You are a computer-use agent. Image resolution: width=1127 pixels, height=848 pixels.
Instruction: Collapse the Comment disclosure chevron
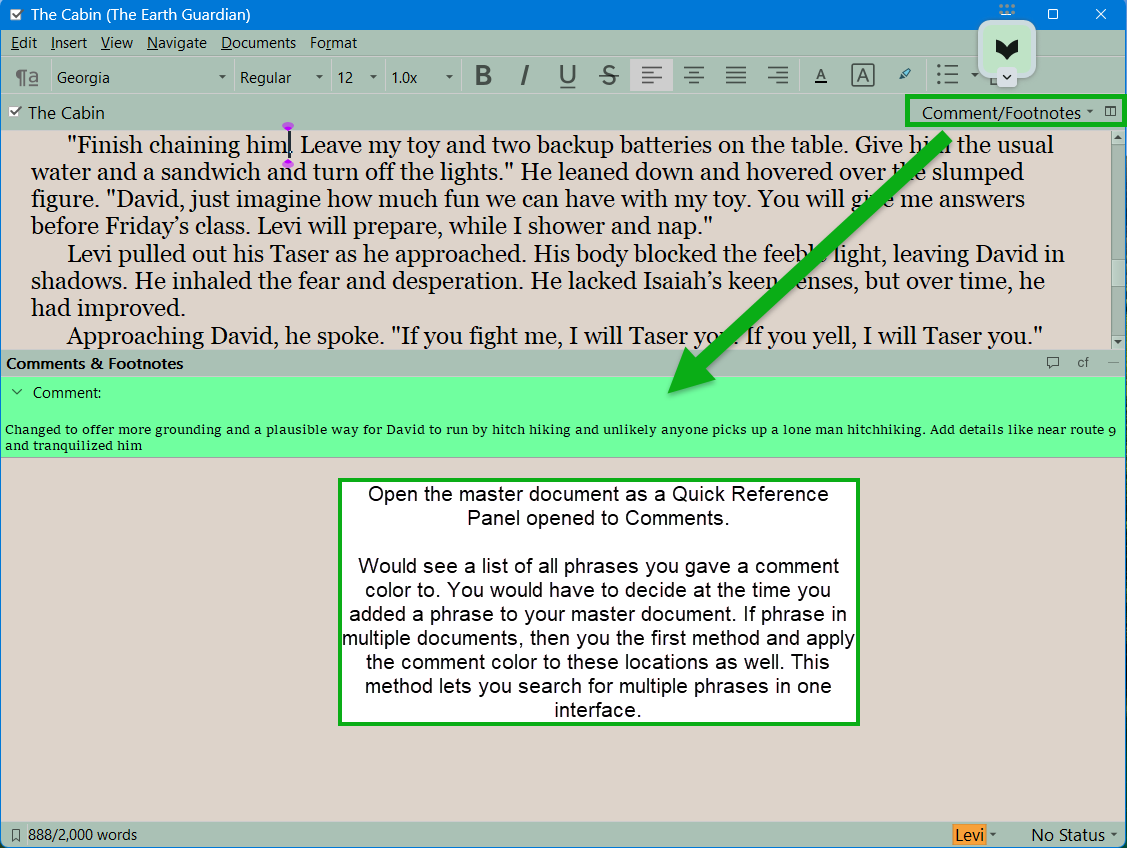tap(17, 393)
